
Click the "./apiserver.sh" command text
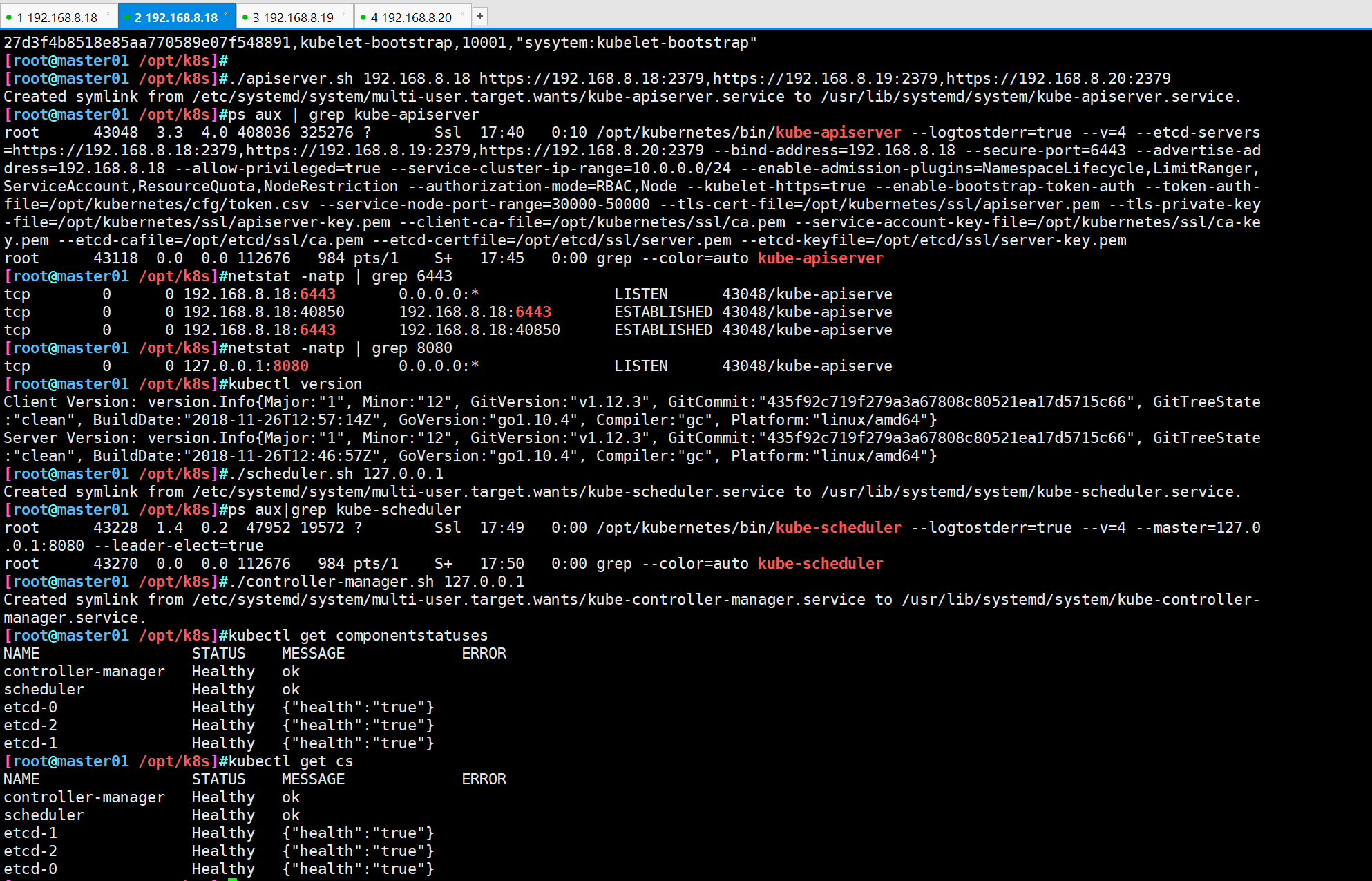[291, 79]
